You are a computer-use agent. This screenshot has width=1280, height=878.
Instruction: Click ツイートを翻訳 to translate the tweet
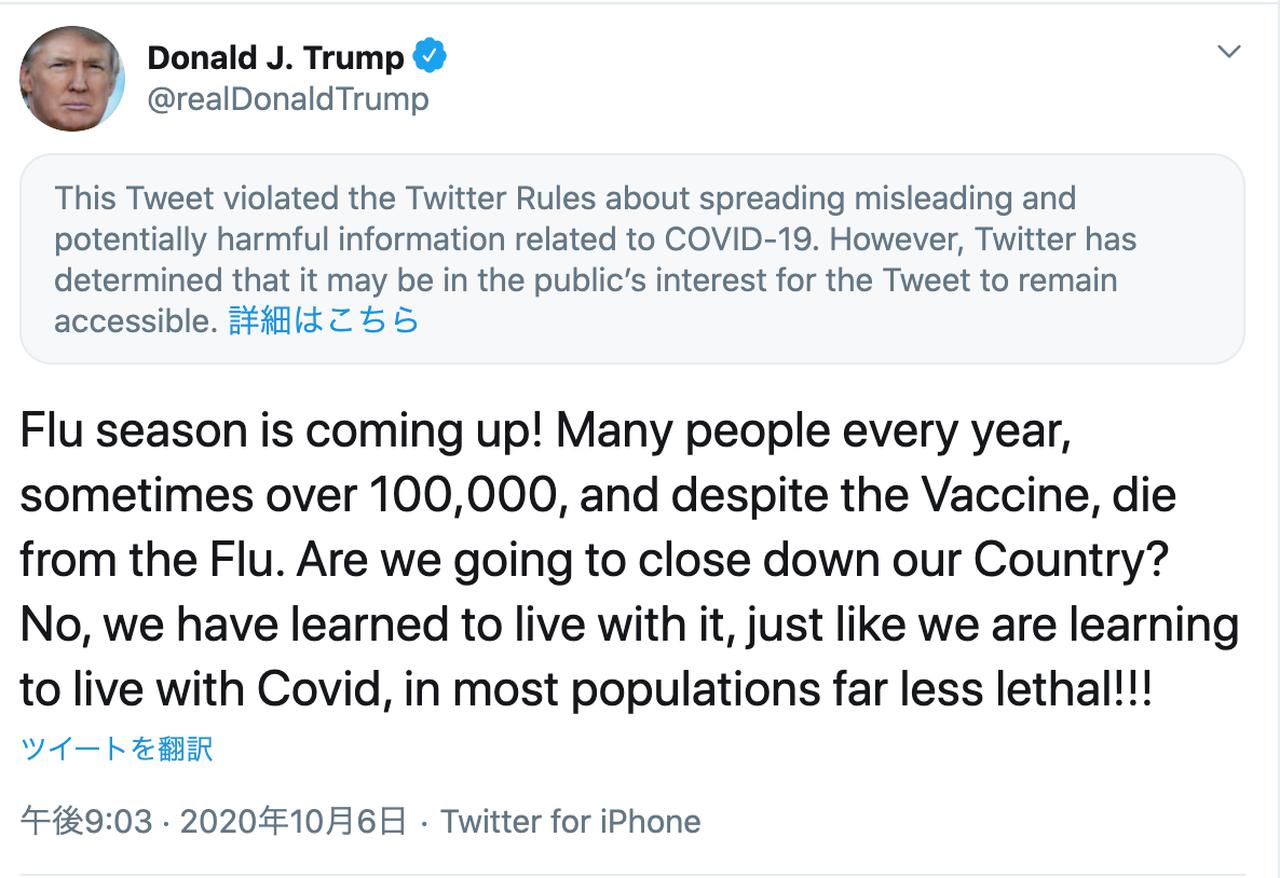tap(117, 749)
